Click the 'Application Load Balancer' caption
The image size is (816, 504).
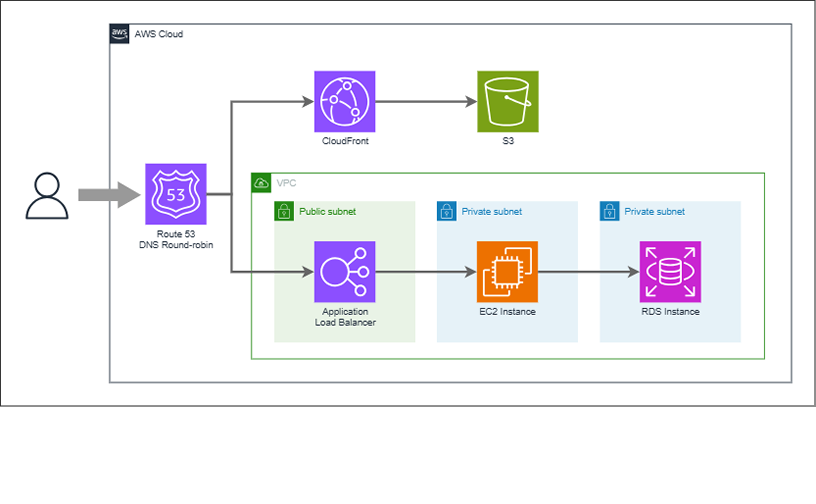click(345, 317)
